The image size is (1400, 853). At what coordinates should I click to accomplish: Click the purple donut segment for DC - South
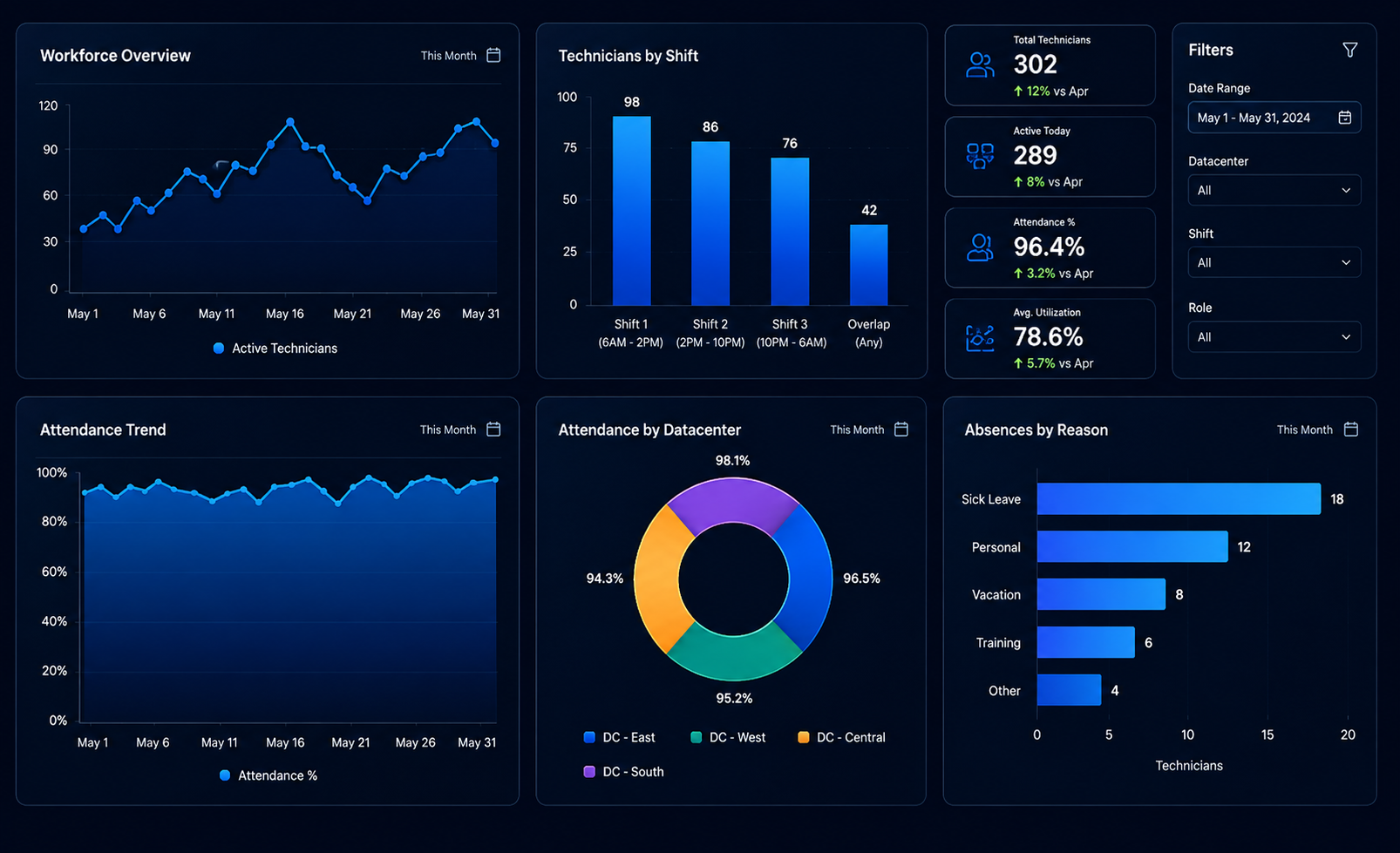click(x=733, y=501)
